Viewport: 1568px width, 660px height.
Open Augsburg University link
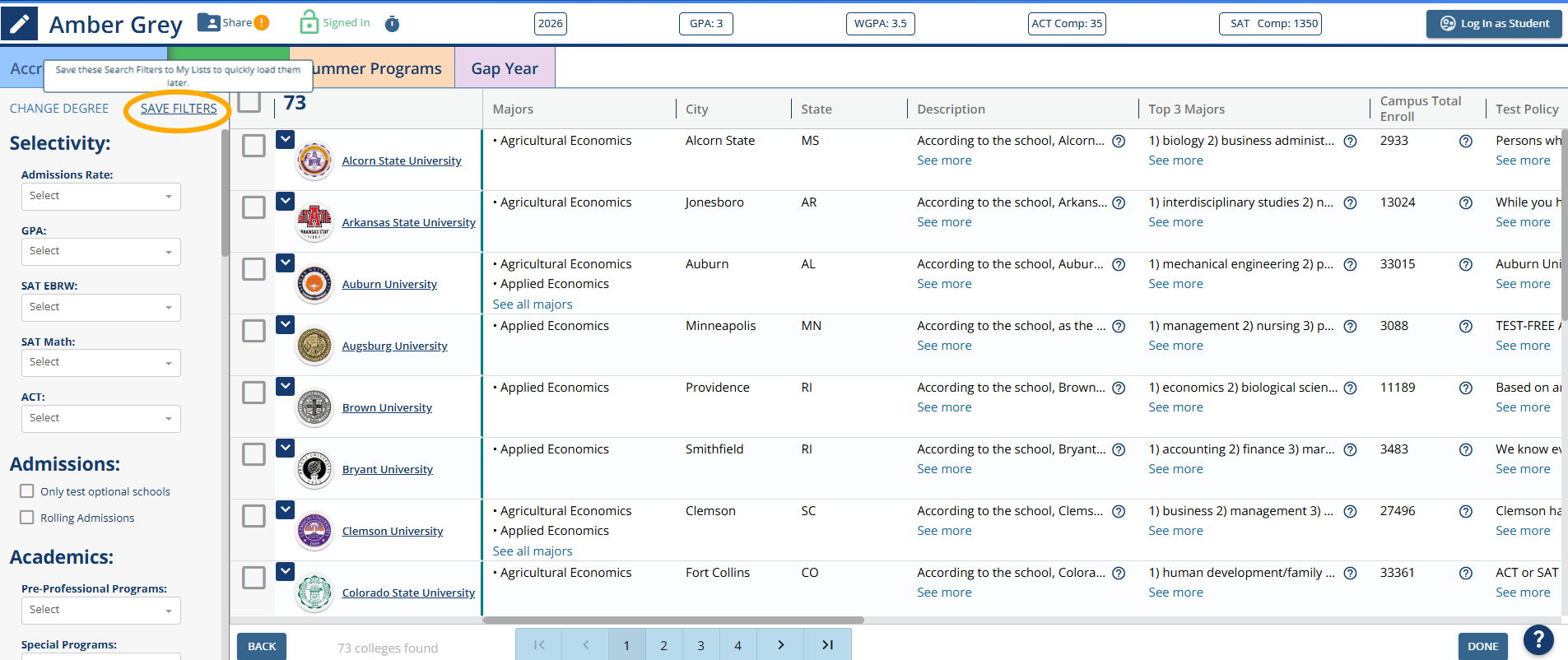pyautogui.click(x=394, y=346)
